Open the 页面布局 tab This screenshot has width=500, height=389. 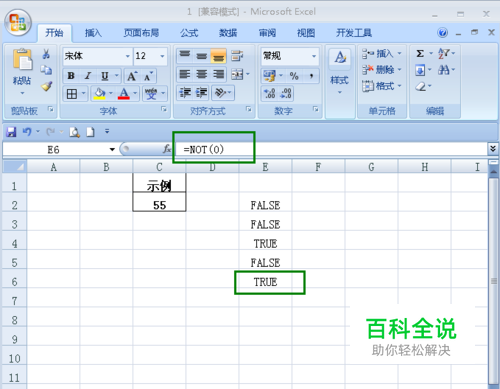coord(141,33)
